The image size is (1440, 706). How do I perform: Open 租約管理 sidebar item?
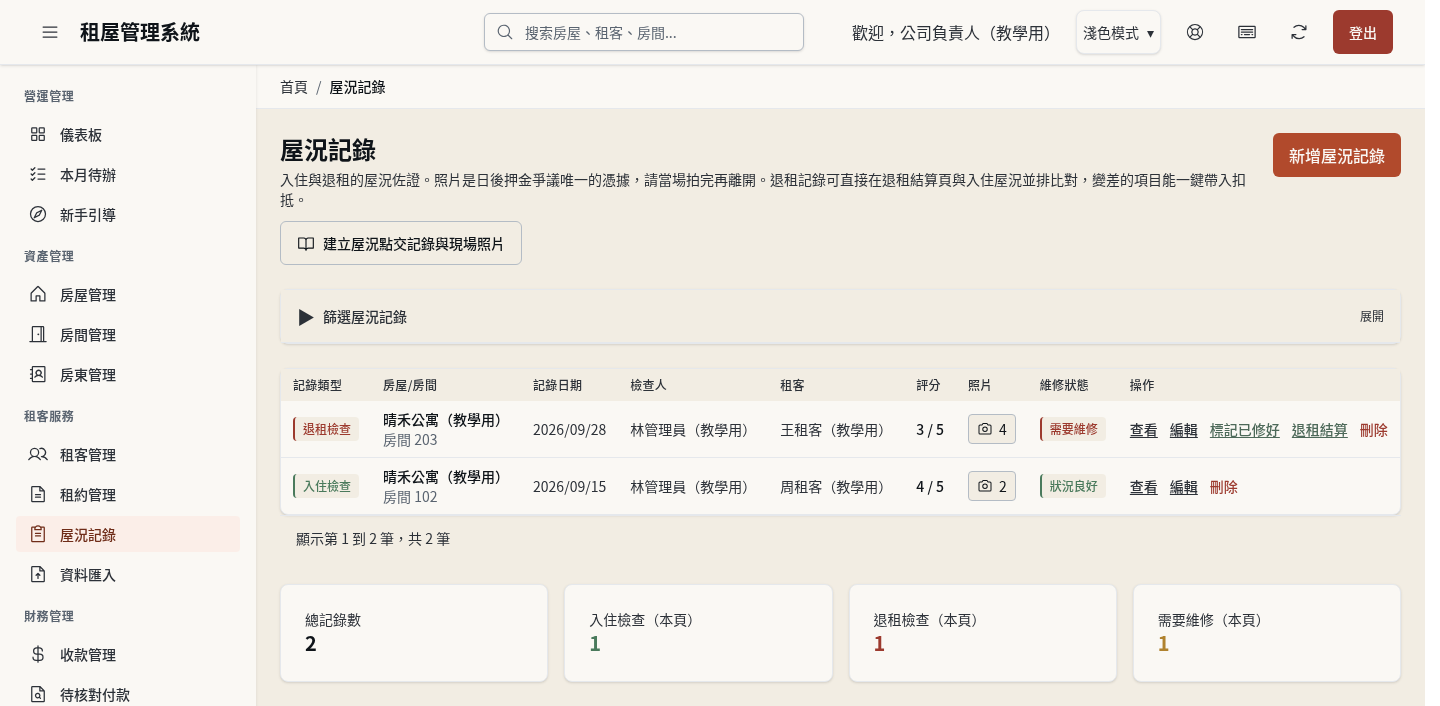coord(128,494)
